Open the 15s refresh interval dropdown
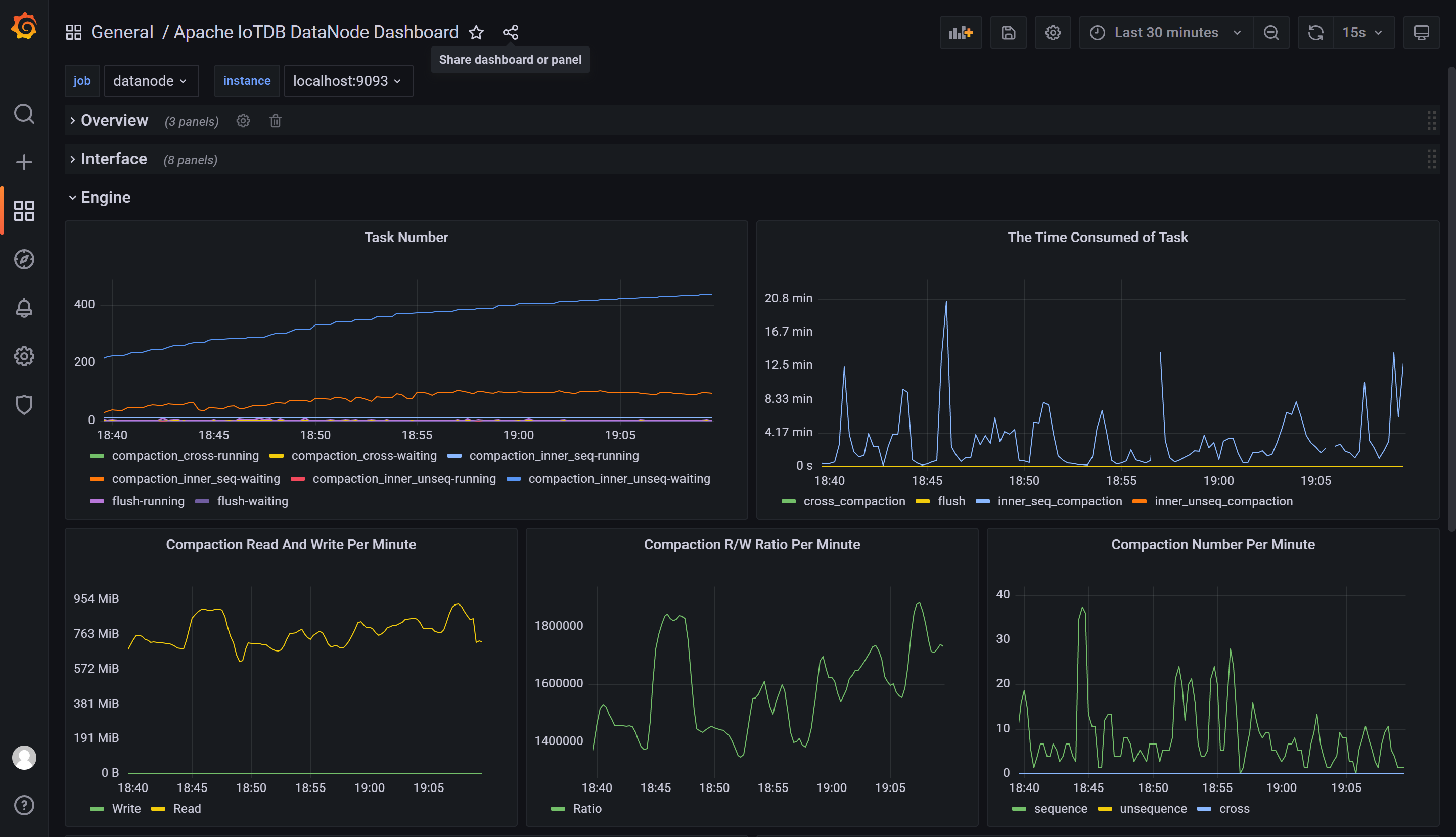Image resolution: width=1456 pixels, height=837 pixels. click(1363, 33)
